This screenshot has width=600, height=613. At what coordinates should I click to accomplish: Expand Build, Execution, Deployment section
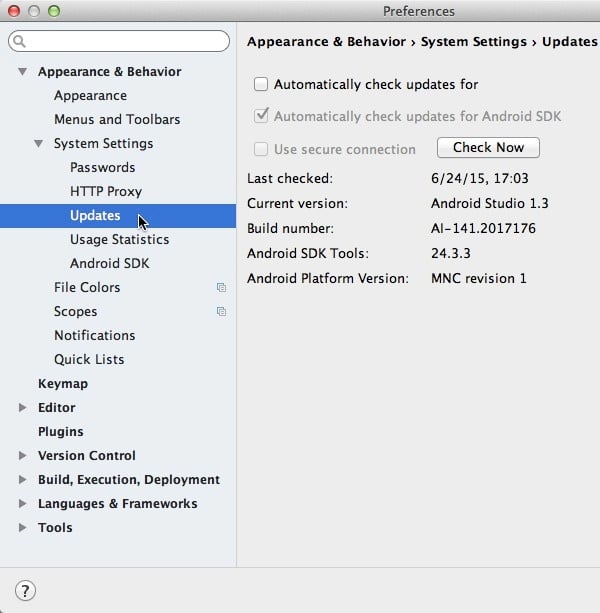coord(23,479)
